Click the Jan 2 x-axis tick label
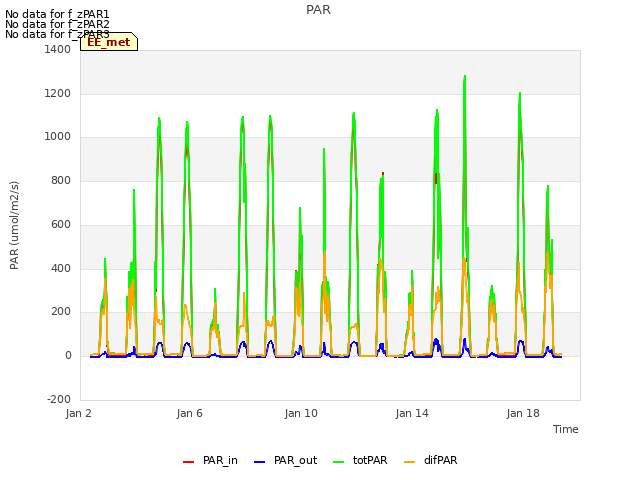Viewport: 640px width, 480px height. [78, 413]
